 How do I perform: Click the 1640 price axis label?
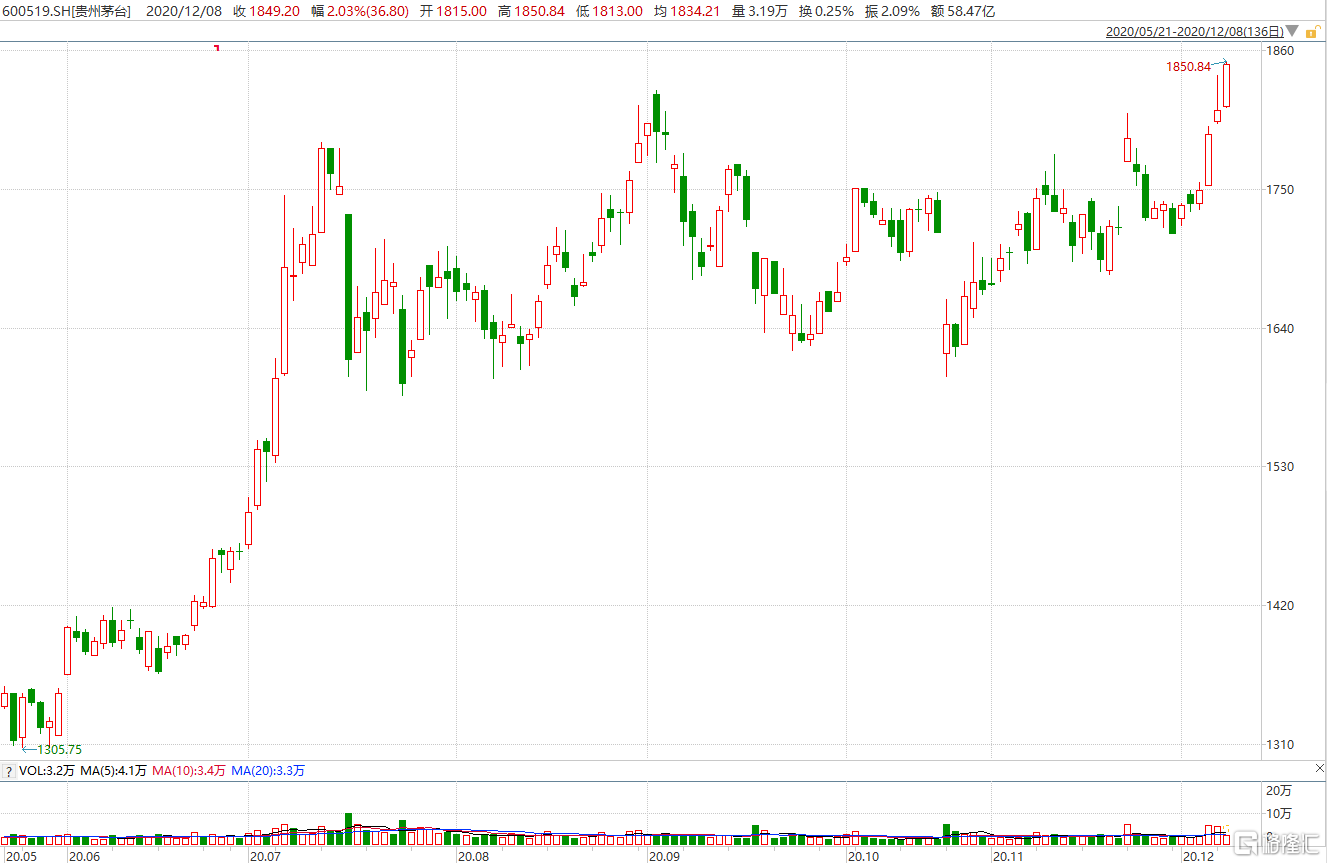point(1281,328)
